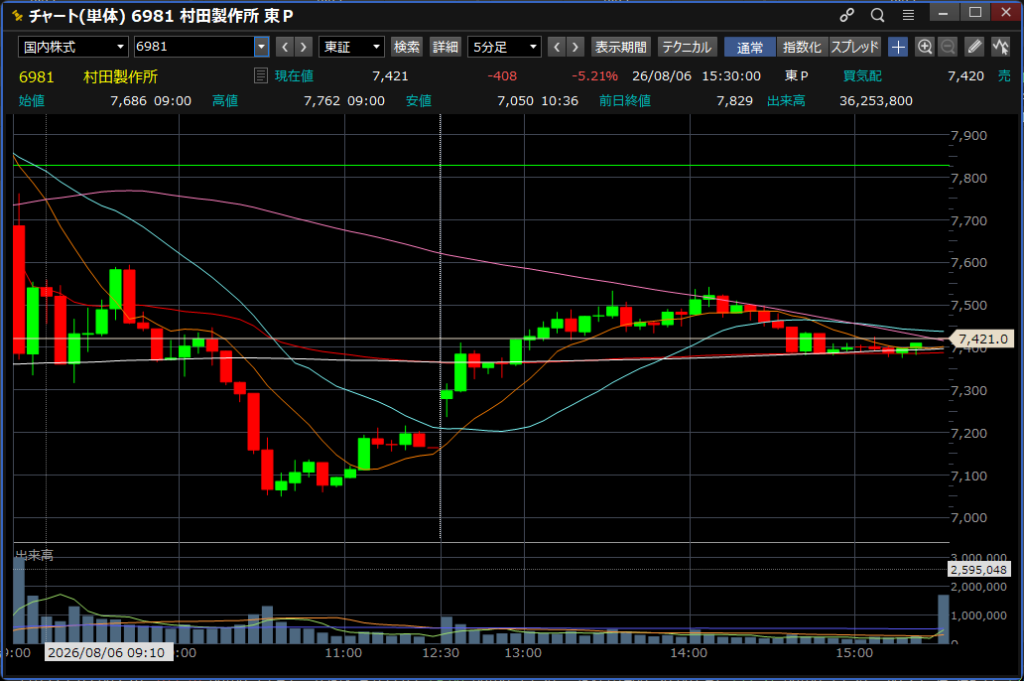Viewport: 1024px width, 681px height.
Task: Click the 7,900 price axis label
Action: tap(968, 136)
